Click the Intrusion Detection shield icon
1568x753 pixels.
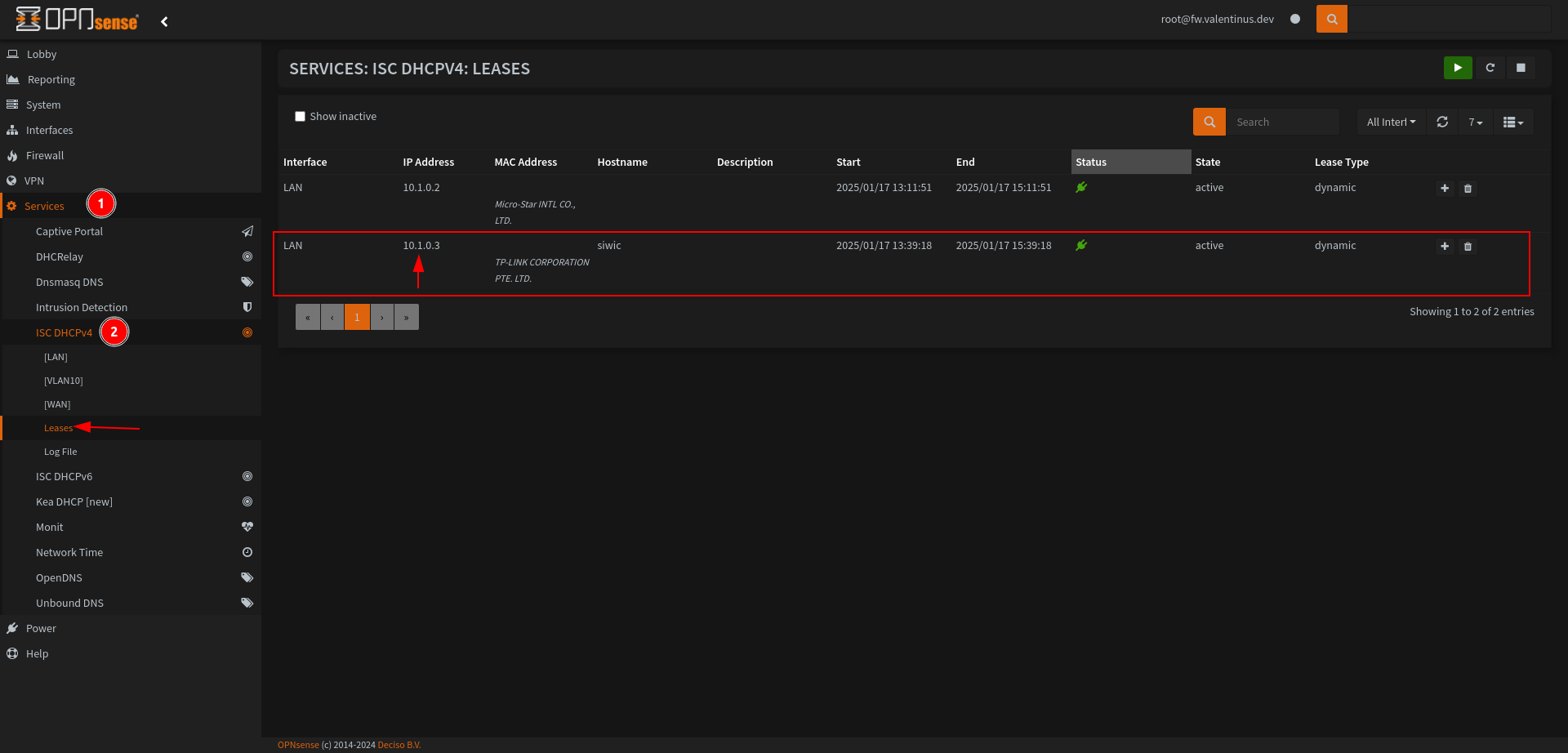(247, 307)
